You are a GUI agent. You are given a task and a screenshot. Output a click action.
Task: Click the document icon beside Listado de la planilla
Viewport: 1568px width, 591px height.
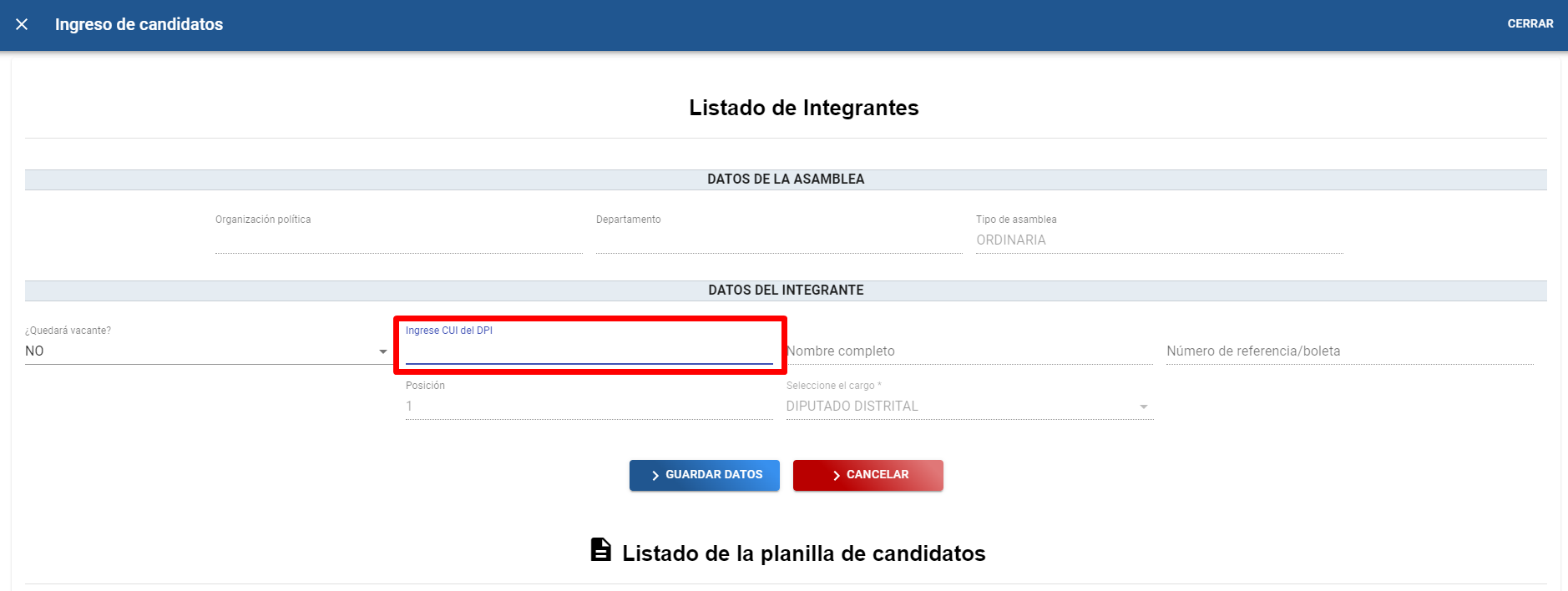(x=600, y=550)
